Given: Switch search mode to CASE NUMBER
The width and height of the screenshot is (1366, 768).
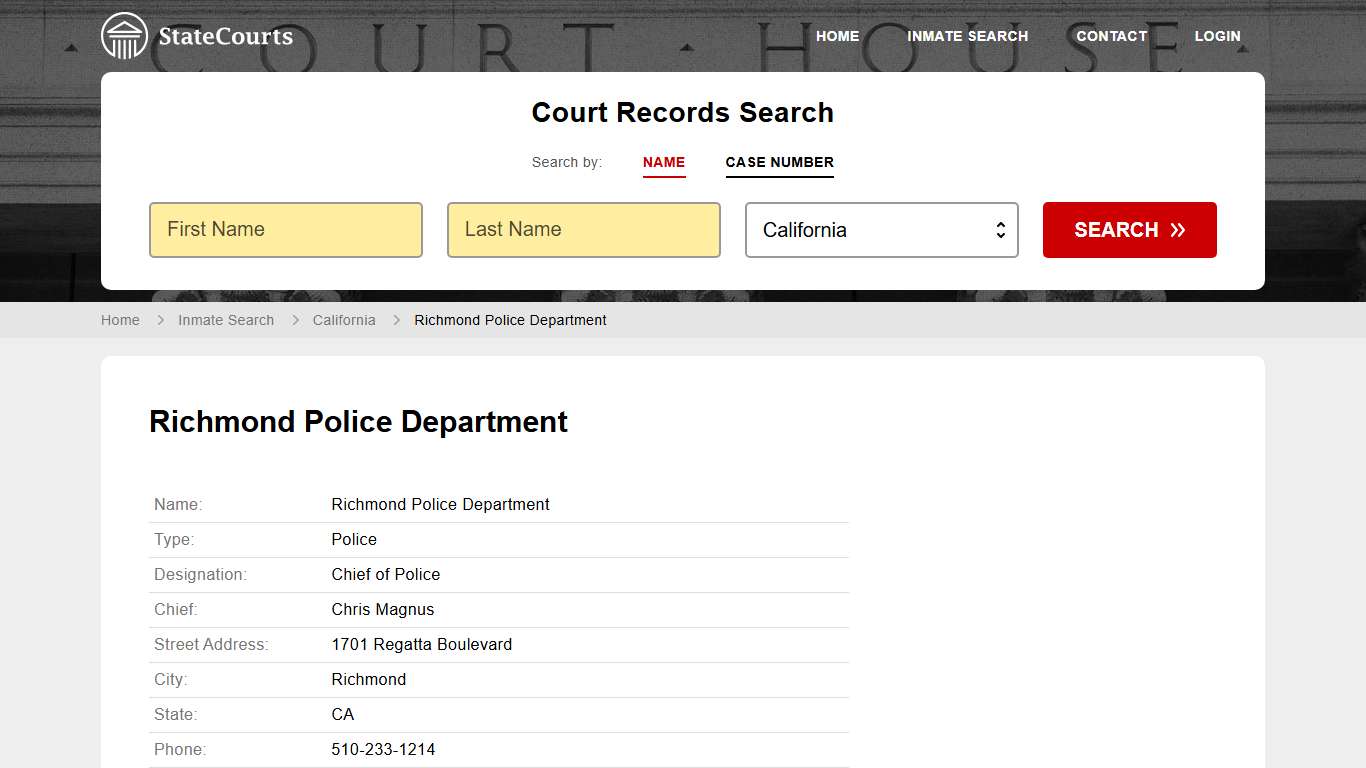Looking at the screenshot, I should [x=780, y=162].
